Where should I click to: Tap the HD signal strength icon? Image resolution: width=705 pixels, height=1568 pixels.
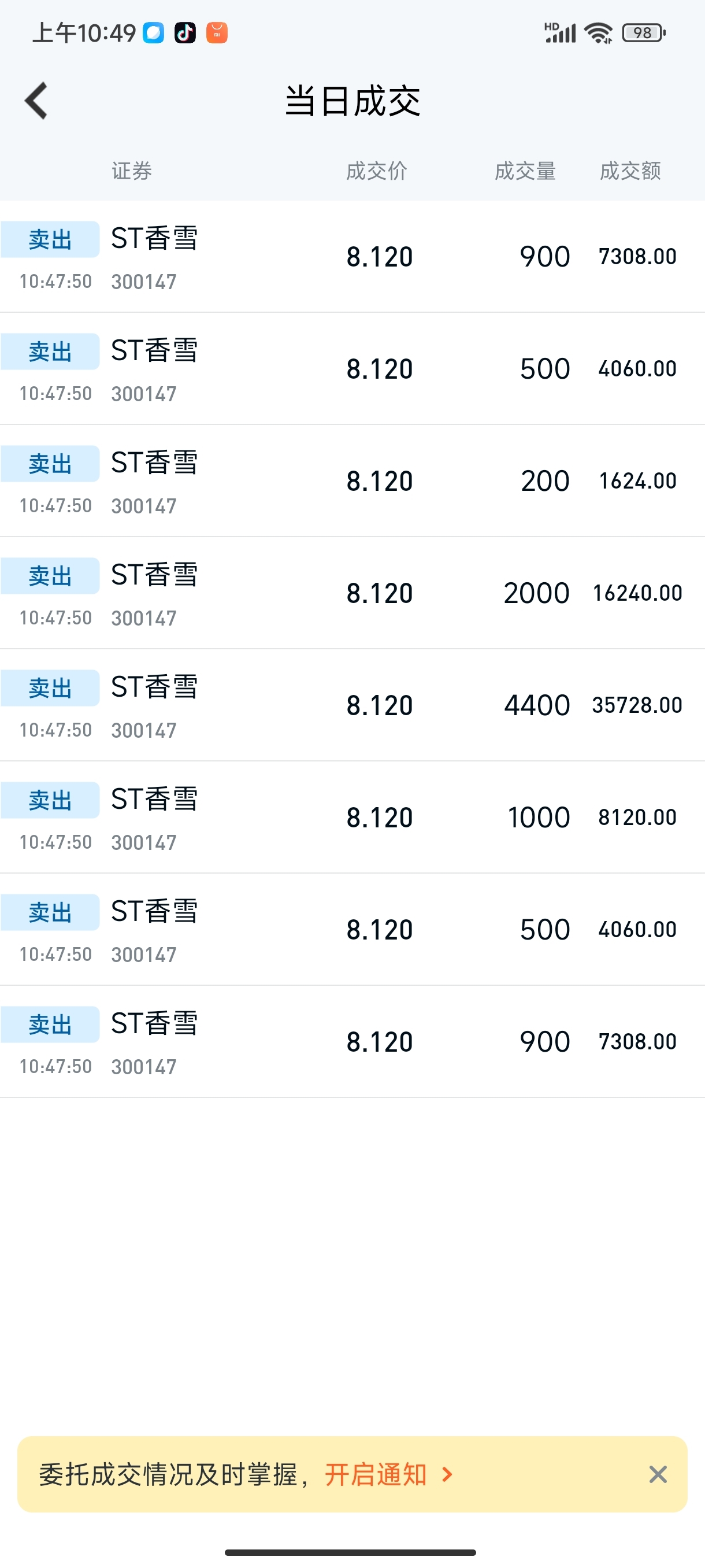(x=559, y=33)
